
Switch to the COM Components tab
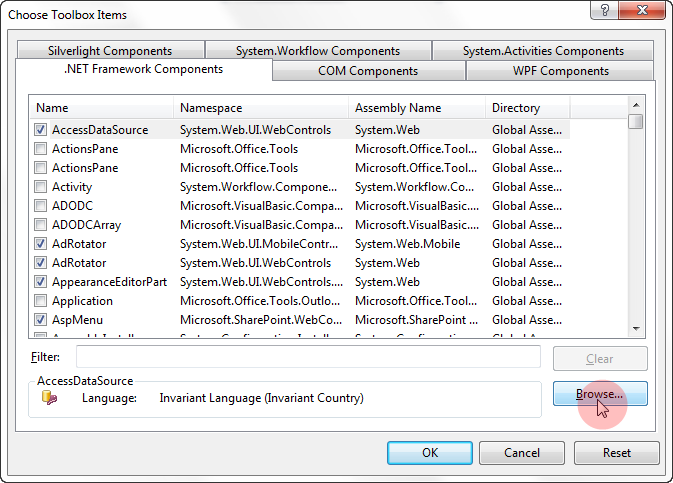pyautogui.click(x=368, y=71)
